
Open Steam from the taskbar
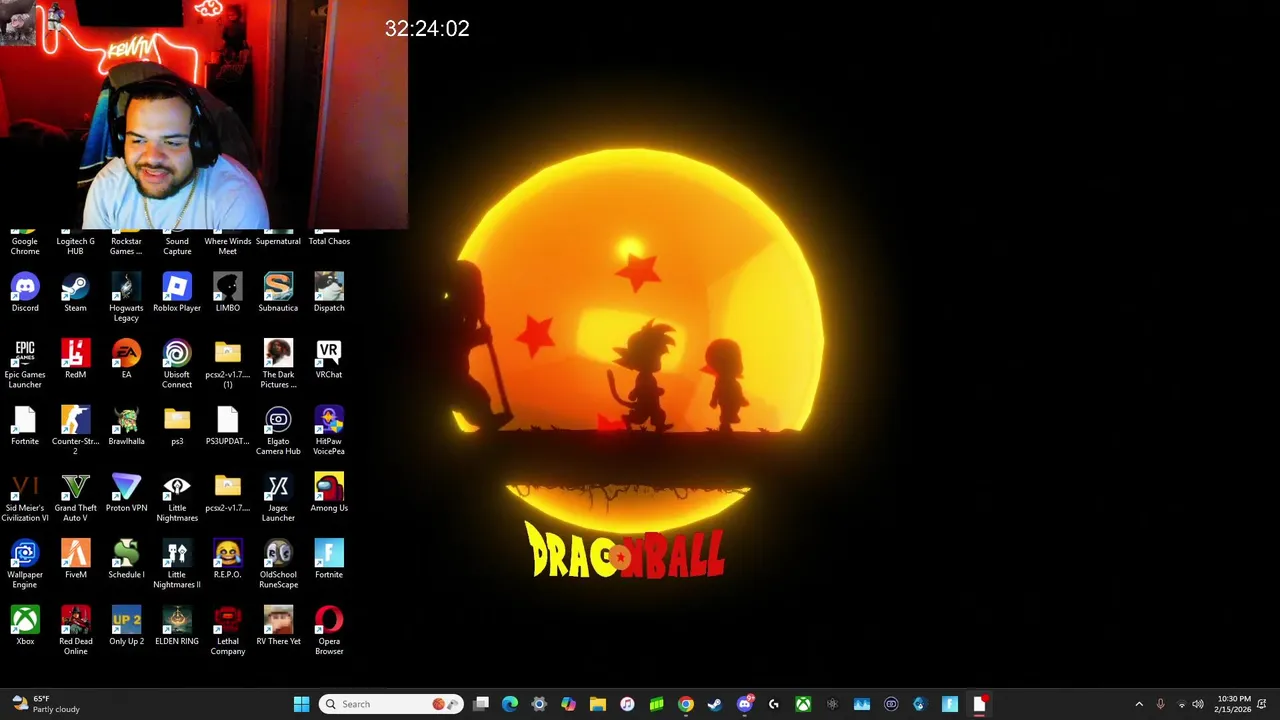(715, 704)
